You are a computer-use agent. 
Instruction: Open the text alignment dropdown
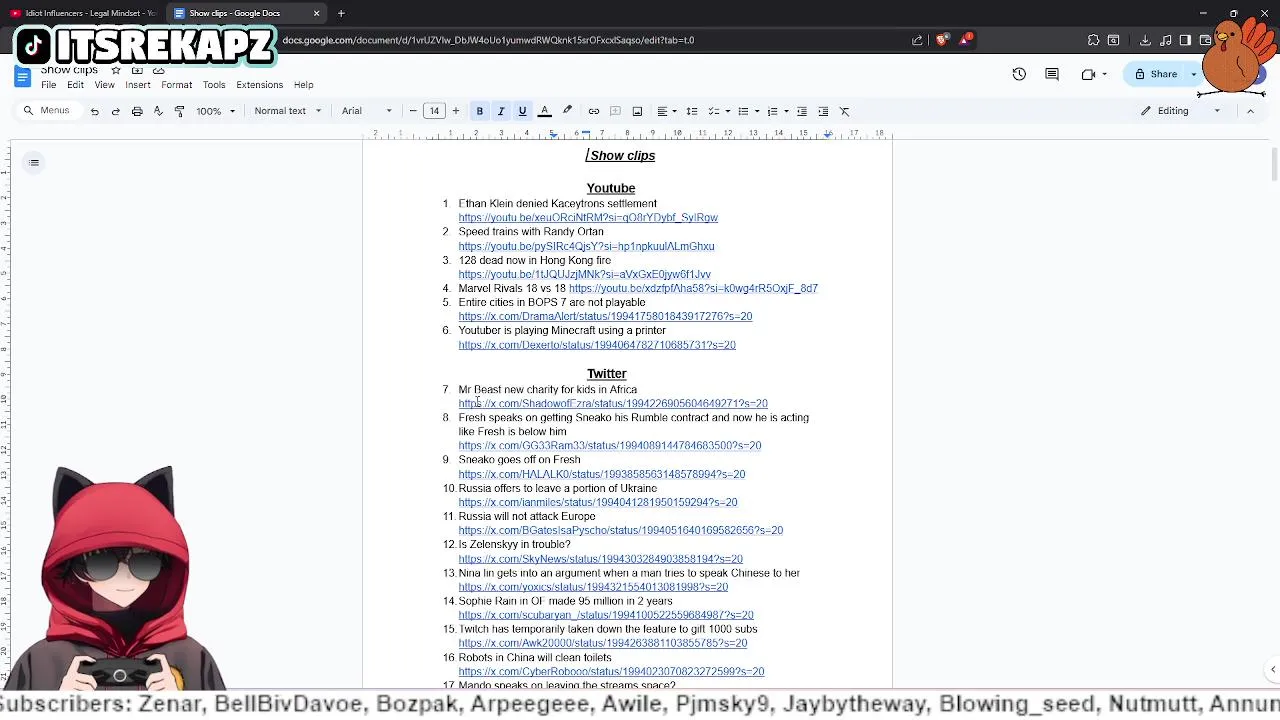(x=666, y=111)
